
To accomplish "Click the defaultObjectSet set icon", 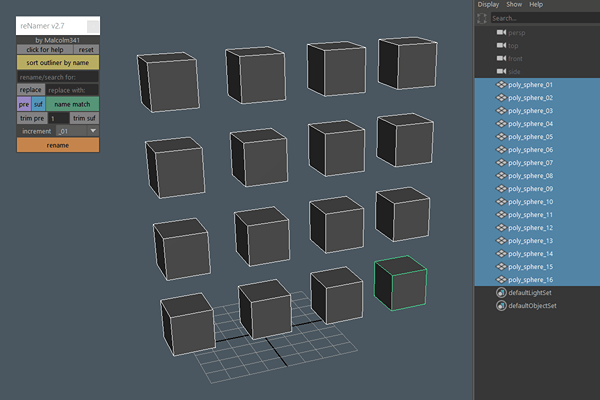I will [502, 306].
